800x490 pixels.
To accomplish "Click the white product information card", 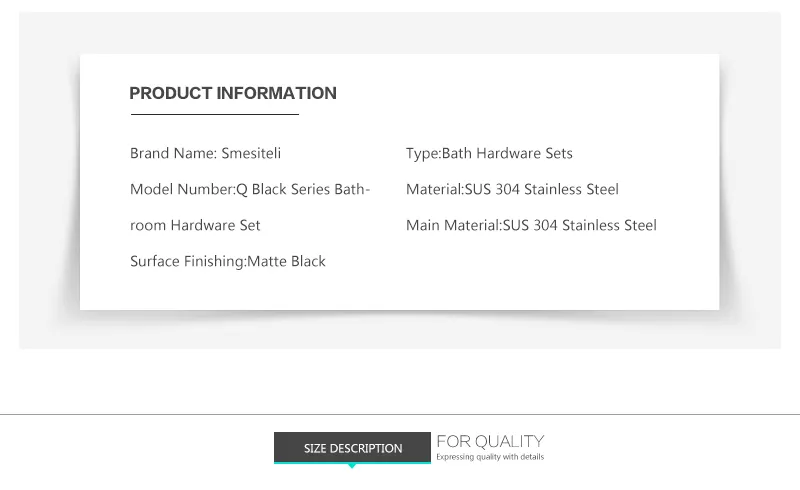I will (x=399, y=182).
